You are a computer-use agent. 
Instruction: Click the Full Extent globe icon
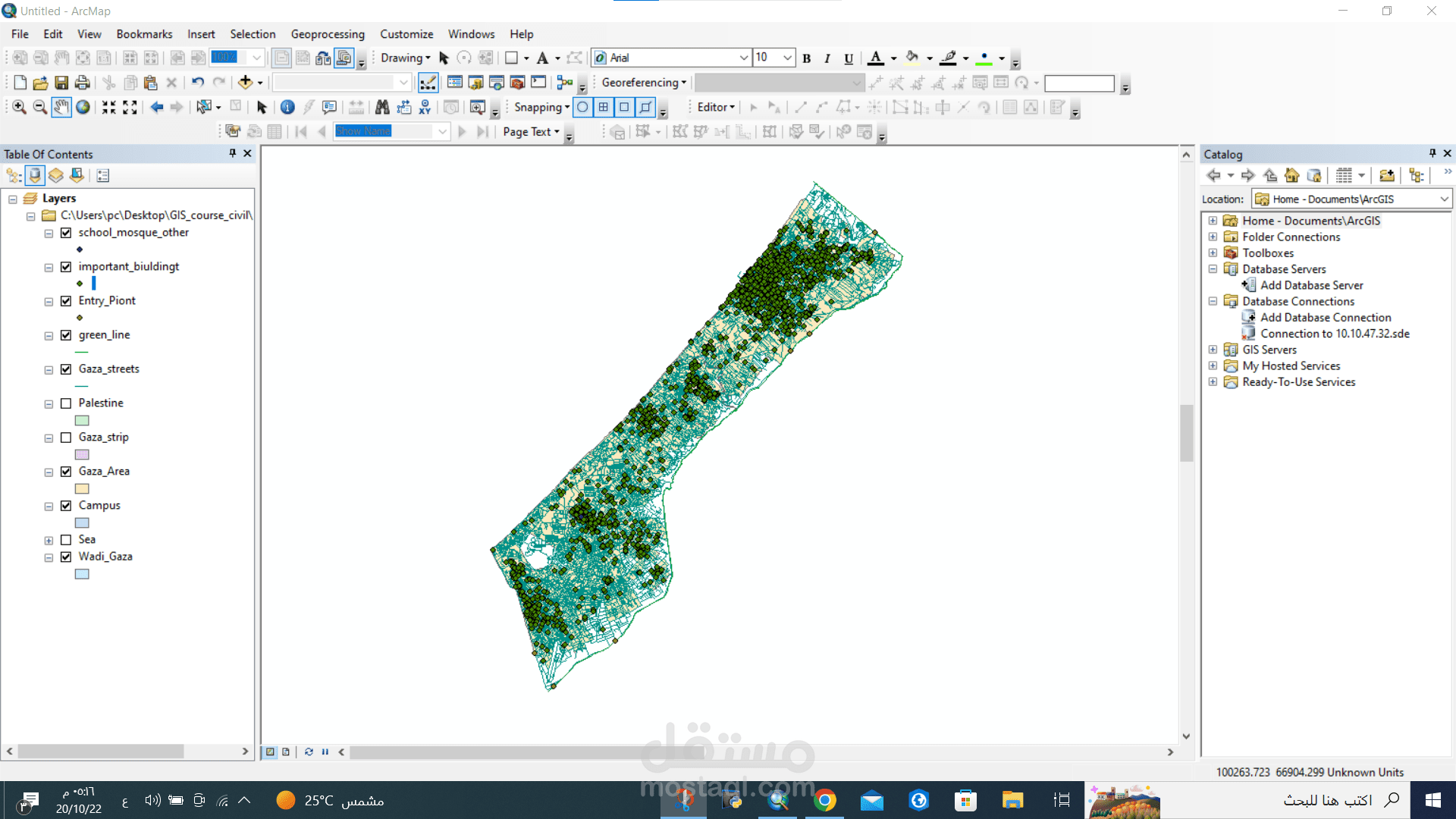(x=83, y=107)
